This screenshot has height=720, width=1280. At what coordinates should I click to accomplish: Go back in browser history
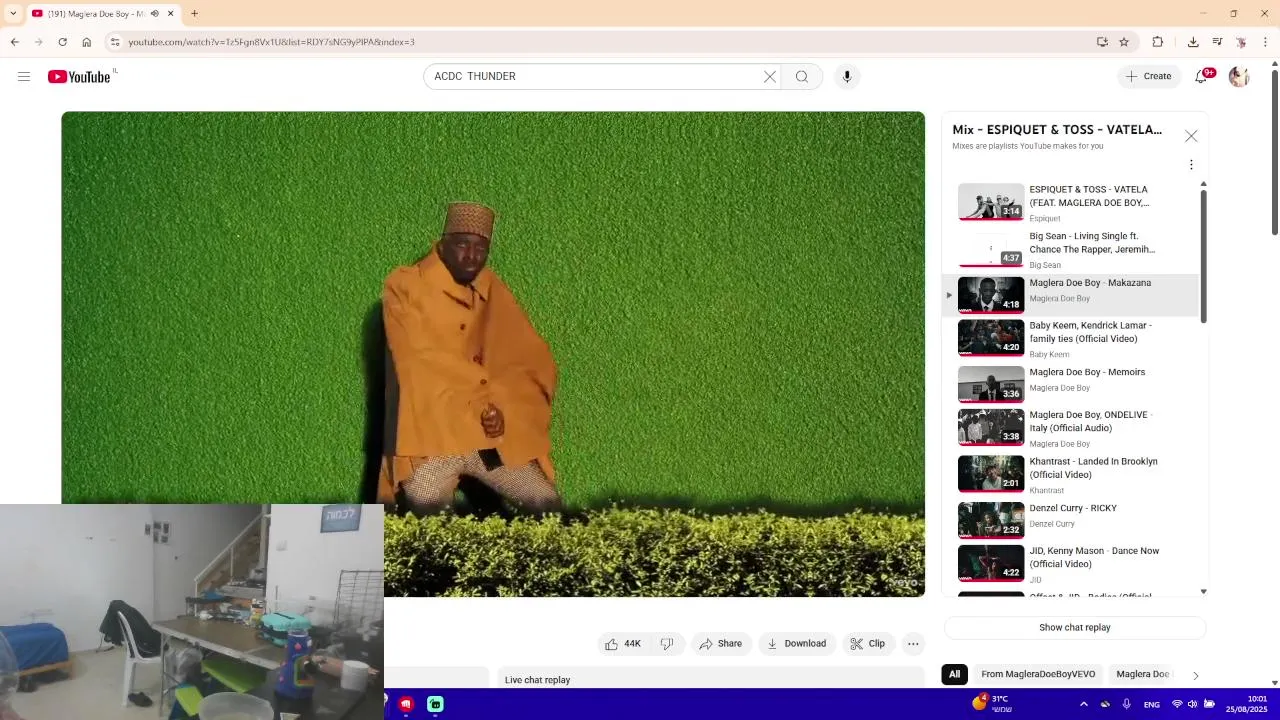pyautogui.click(x=14, y=42)
